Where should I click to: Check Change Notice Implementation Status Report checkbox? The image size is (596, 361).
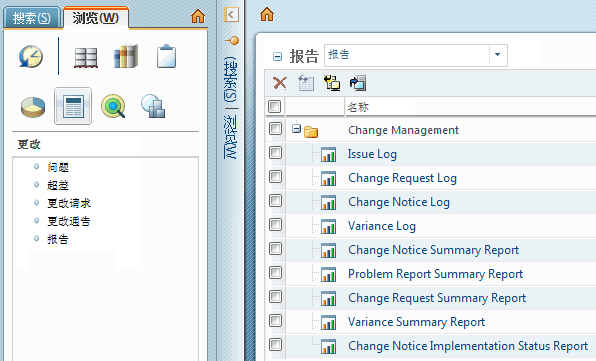276,344
